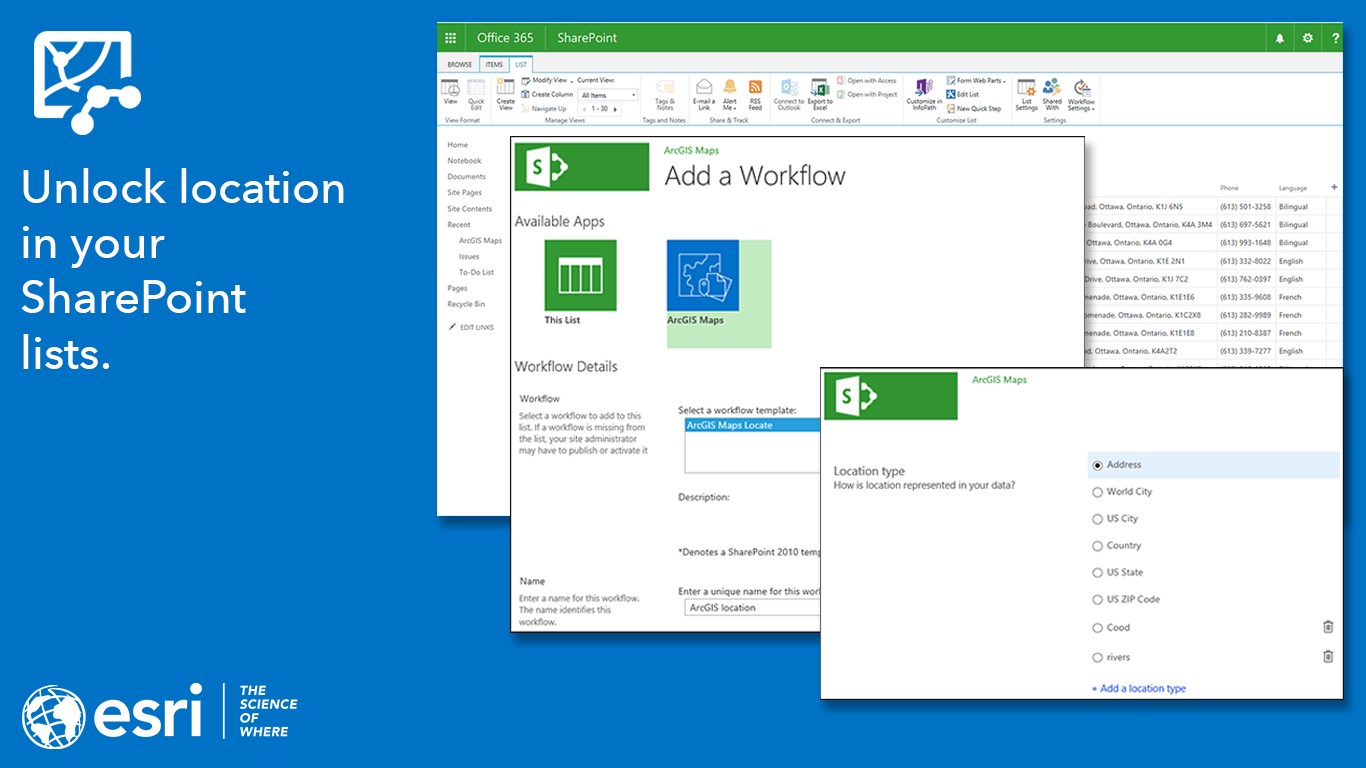Open the Current View All Items dropdown

[608, 95]
